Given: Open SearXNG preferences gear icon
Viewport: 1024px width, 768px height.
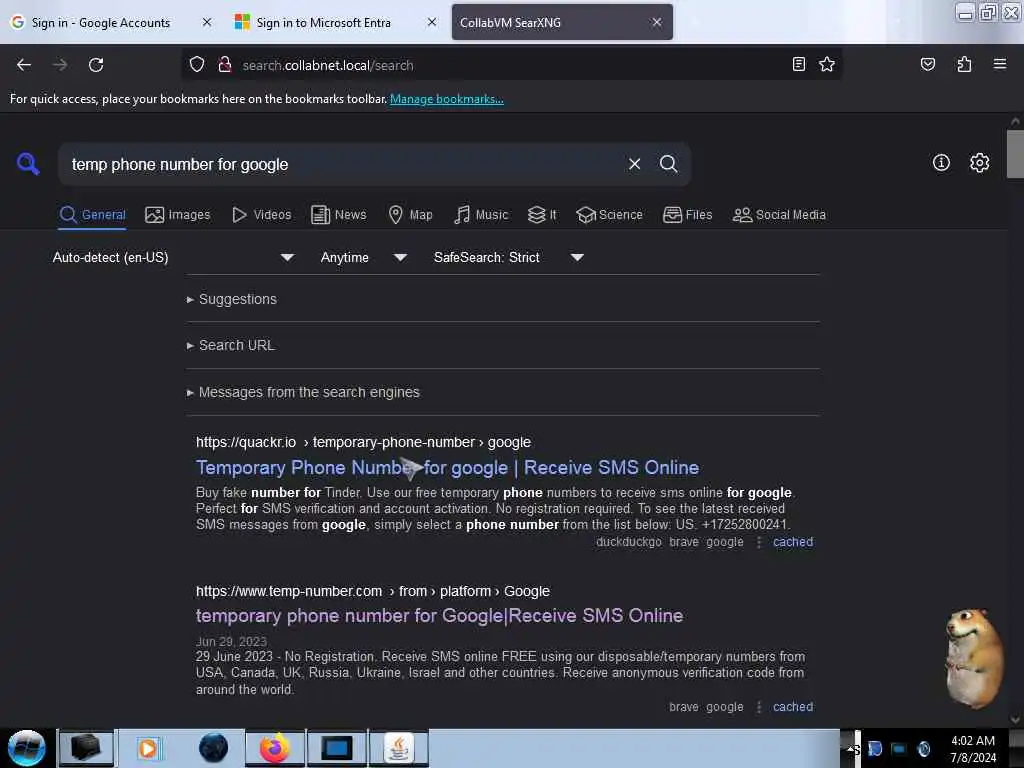Looking at the screenshot, I should click(x=979, y=163).
